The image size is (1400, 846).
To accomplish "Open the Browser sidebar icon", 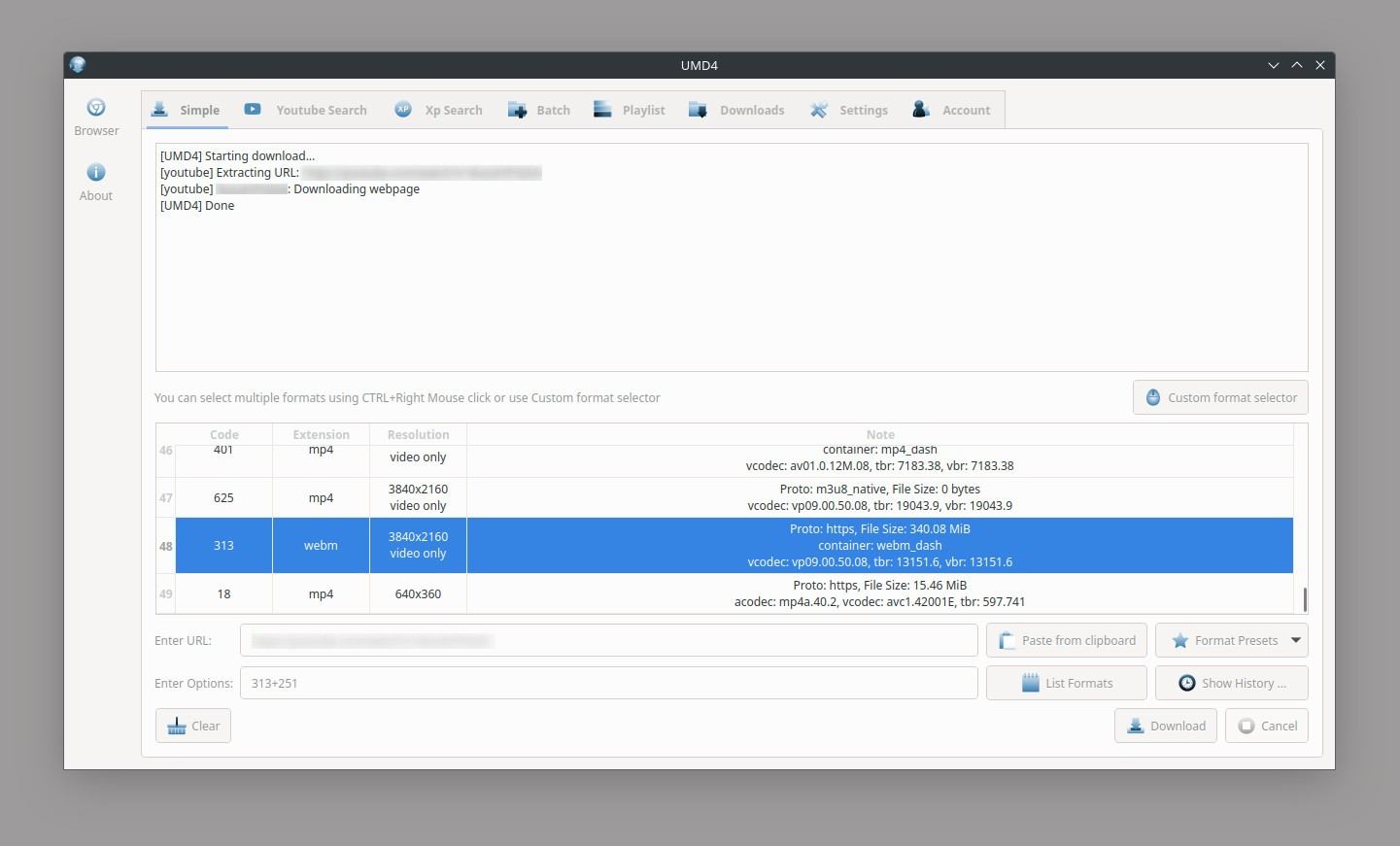I will click(x=96, y=118).
